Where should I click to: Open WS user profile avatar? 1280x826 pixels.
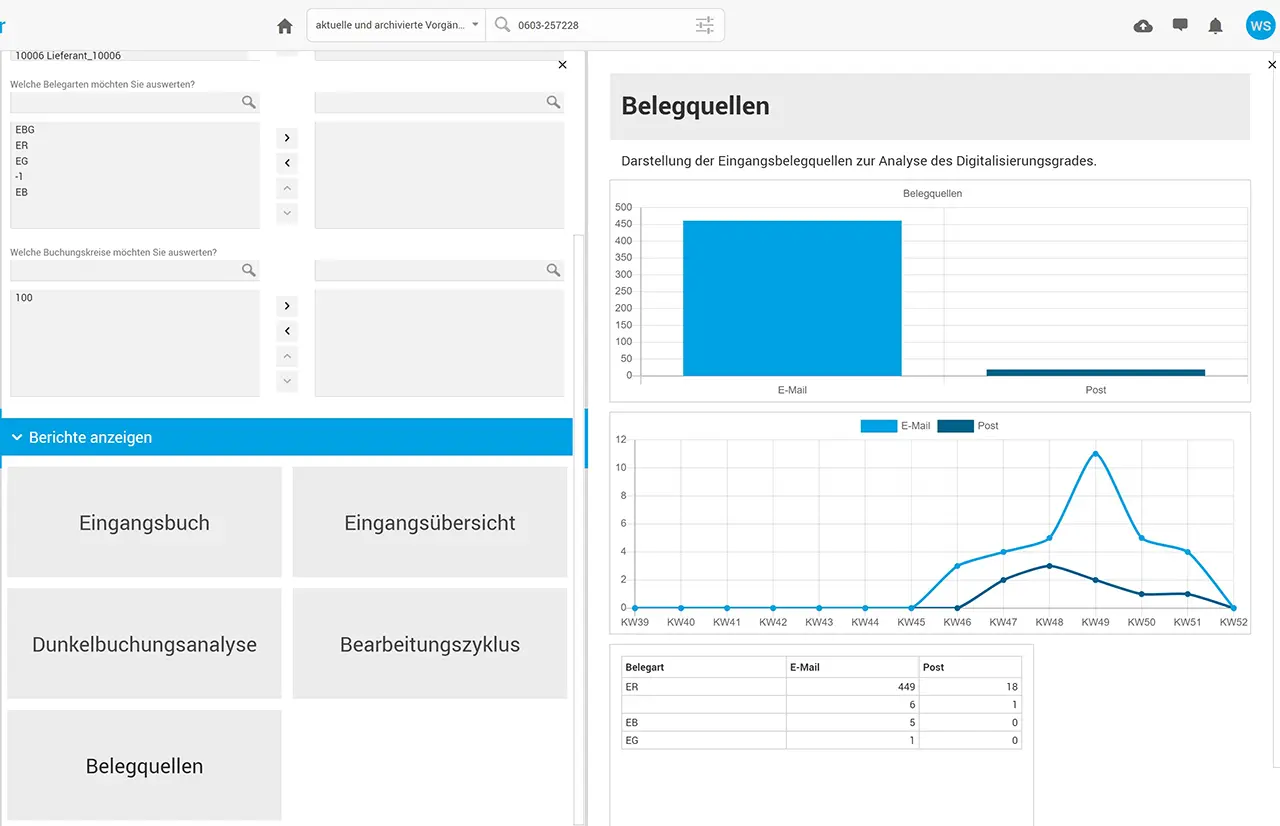[x=1259, y=26]
